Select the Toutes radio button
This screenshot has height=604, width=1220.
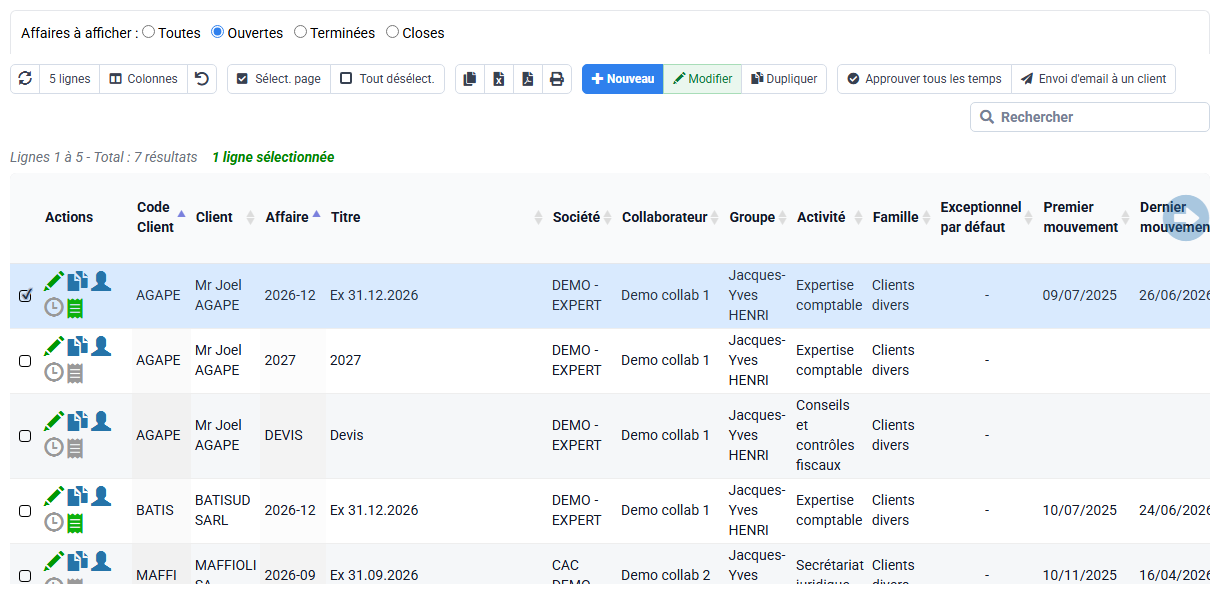148,32
